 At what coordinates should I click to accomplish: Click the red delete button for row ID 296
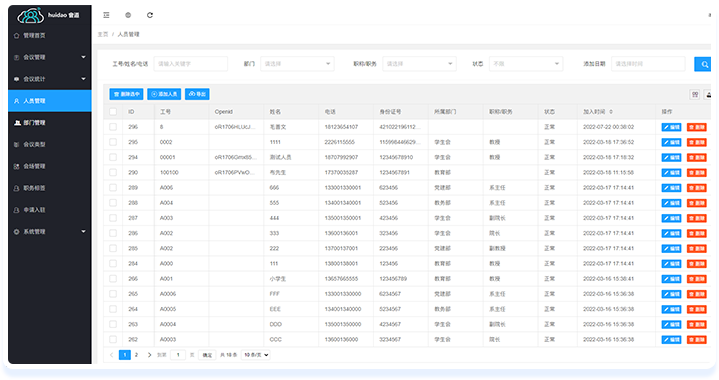pos(697,127)
